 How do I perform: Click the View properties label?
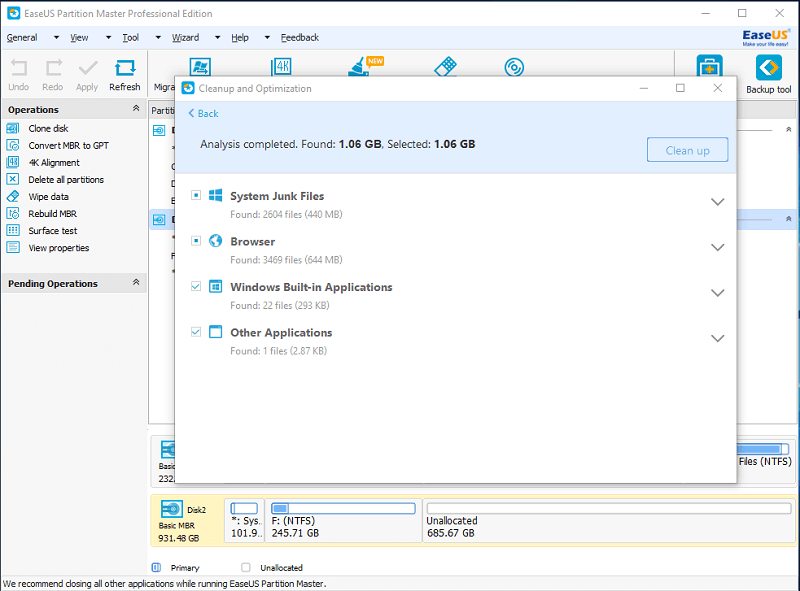coord(59,248)
